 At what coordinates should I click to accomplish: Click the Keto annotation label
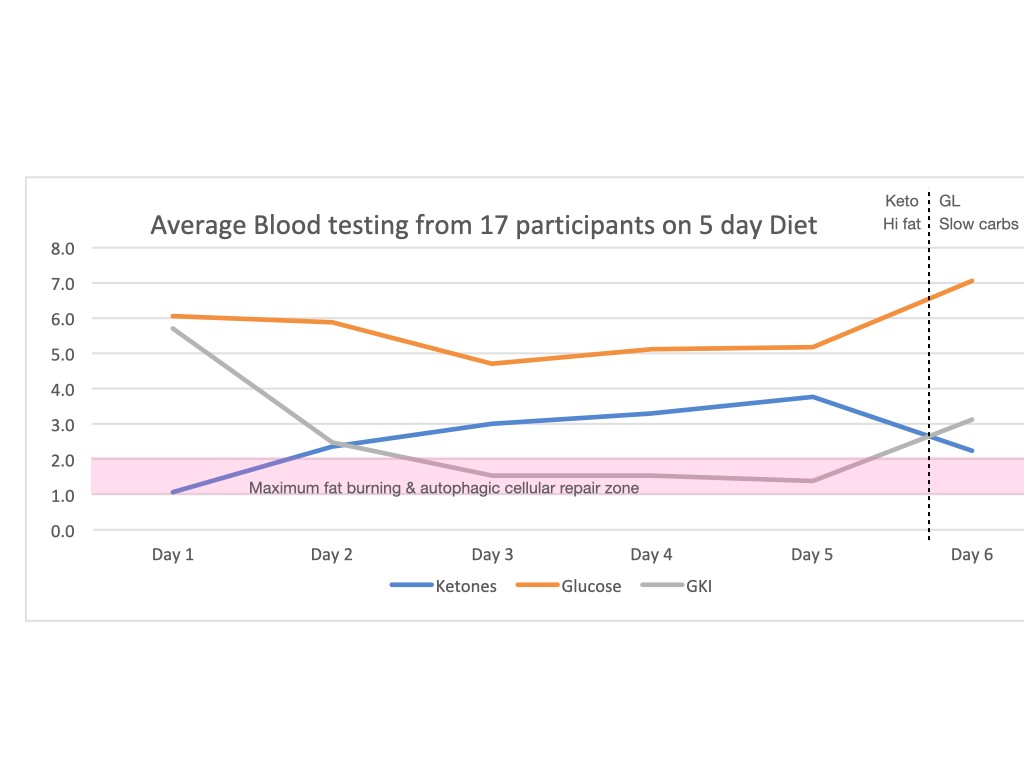(902, 201)
